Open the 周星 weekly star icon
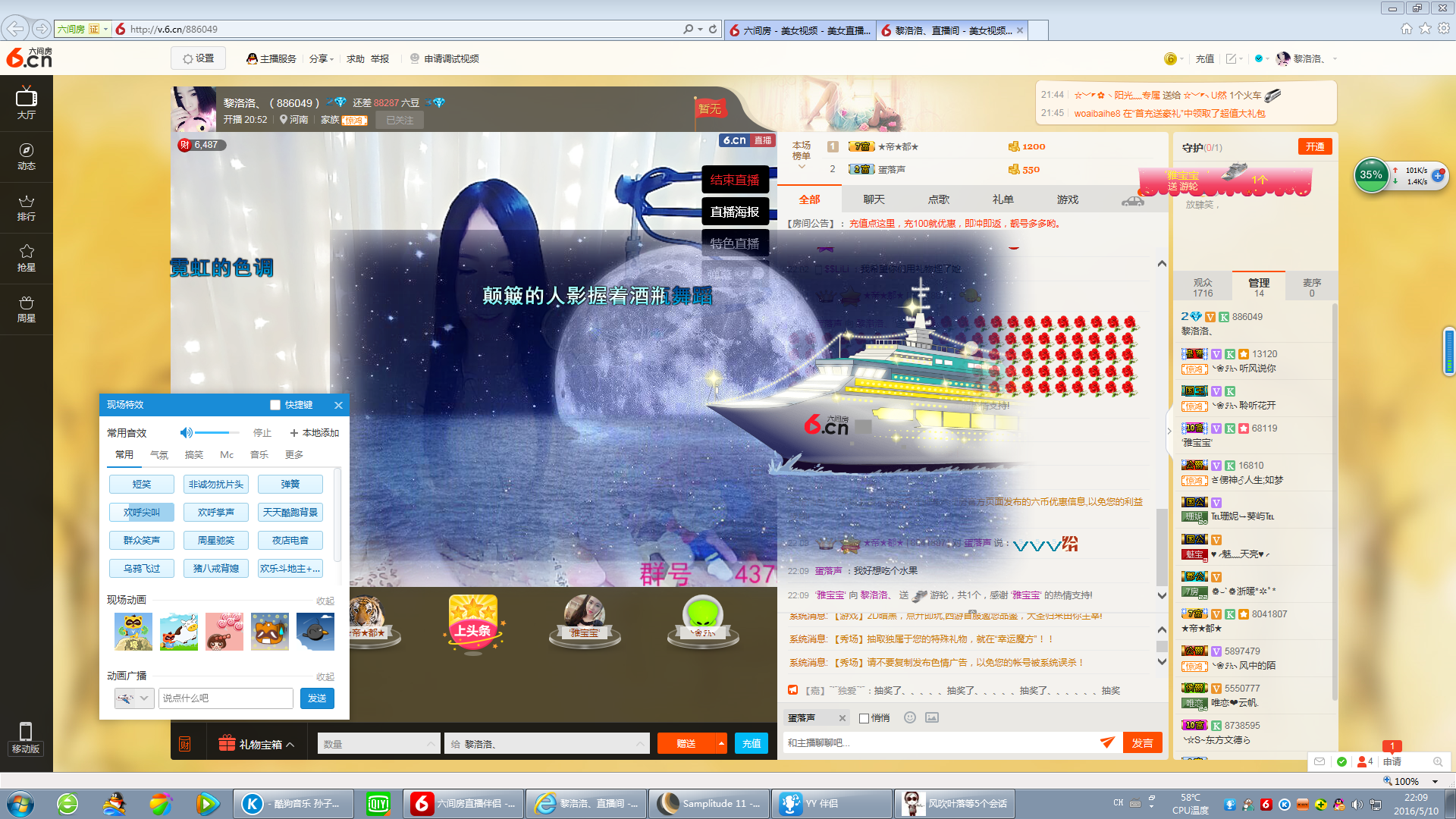Screen dimensions: 1456x819 (27, 309)
